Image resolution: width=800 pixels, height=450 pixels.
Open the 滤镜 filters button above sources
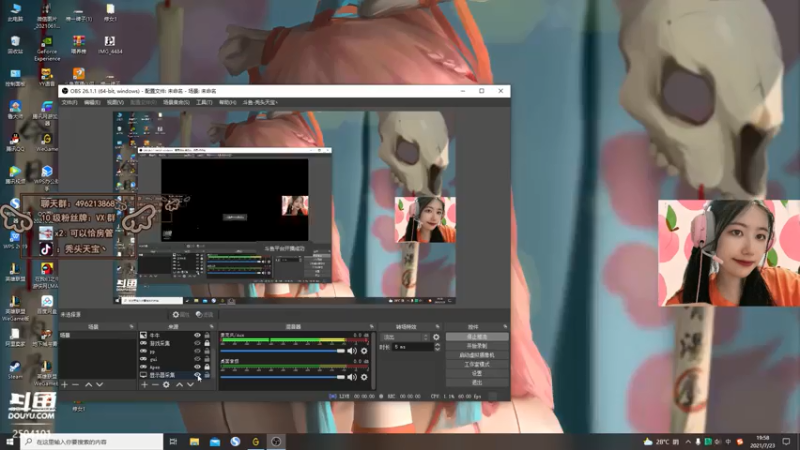tap(205, 314)
